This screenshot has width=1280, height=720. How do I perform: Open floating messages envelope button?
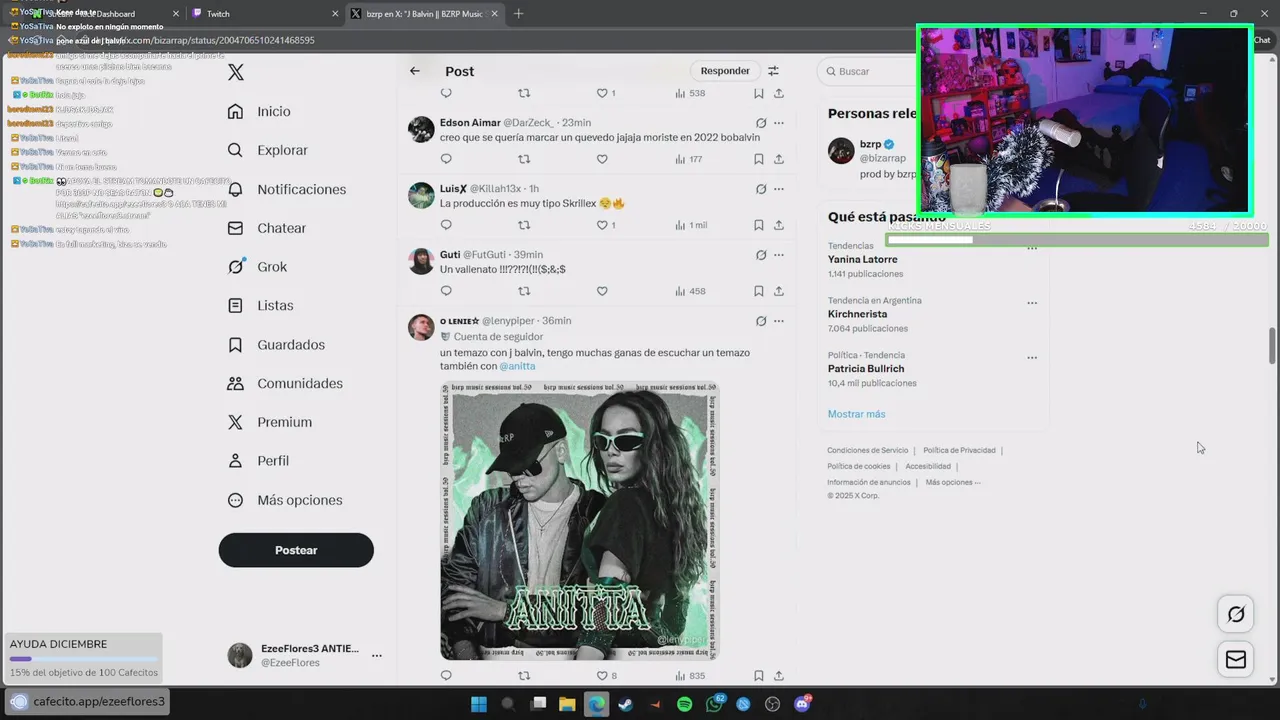point(1236,659)
